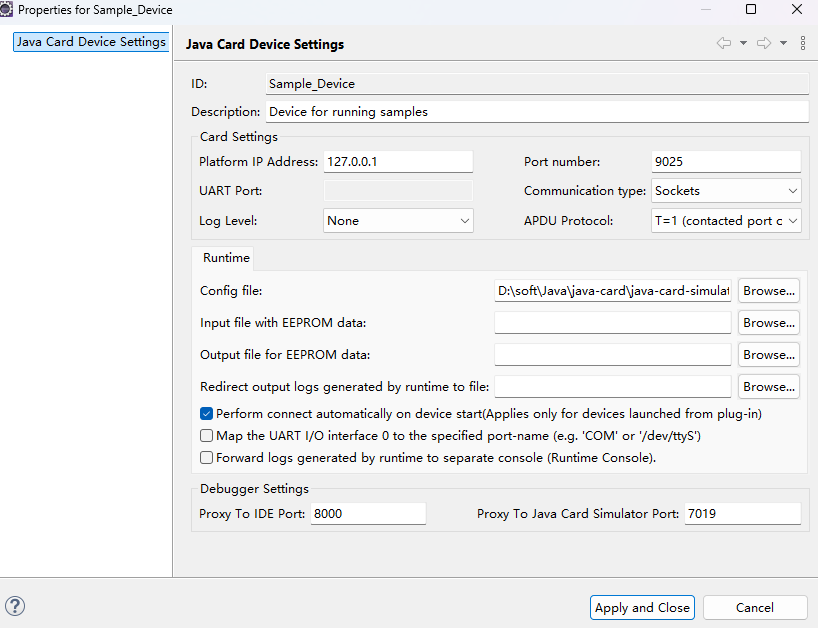Click Browse next to Config file
818x628 pixels.
click(x=769, y=291)
